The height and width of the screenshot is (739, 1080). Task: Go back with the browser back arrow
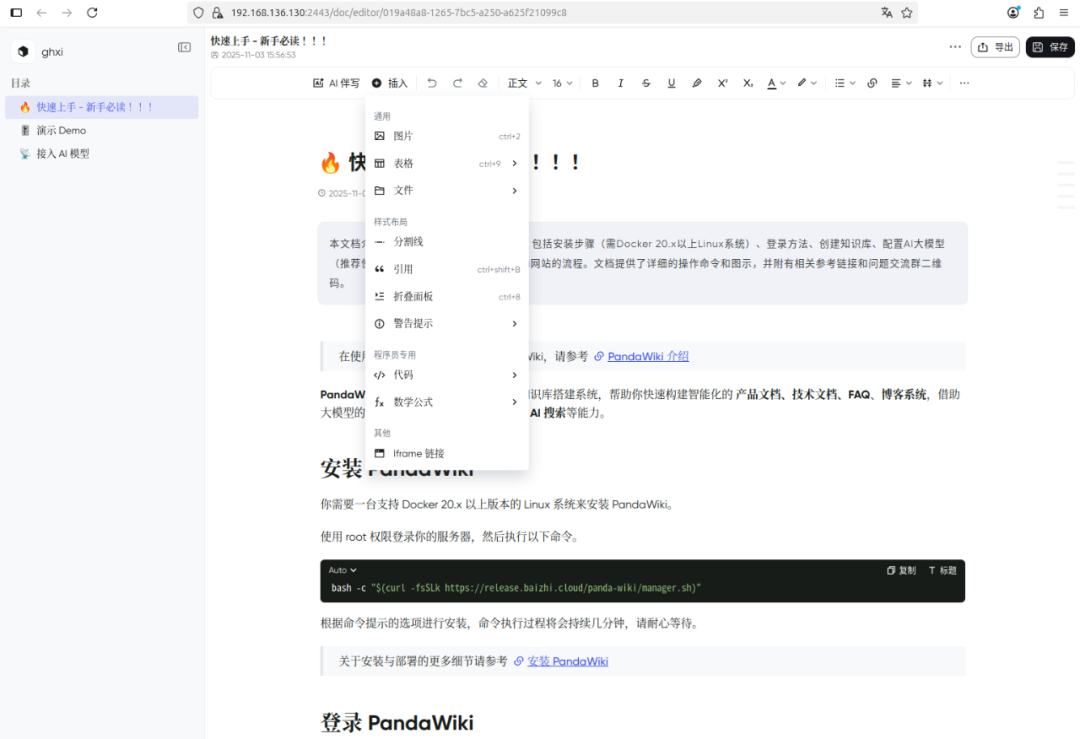click(41, 12)
